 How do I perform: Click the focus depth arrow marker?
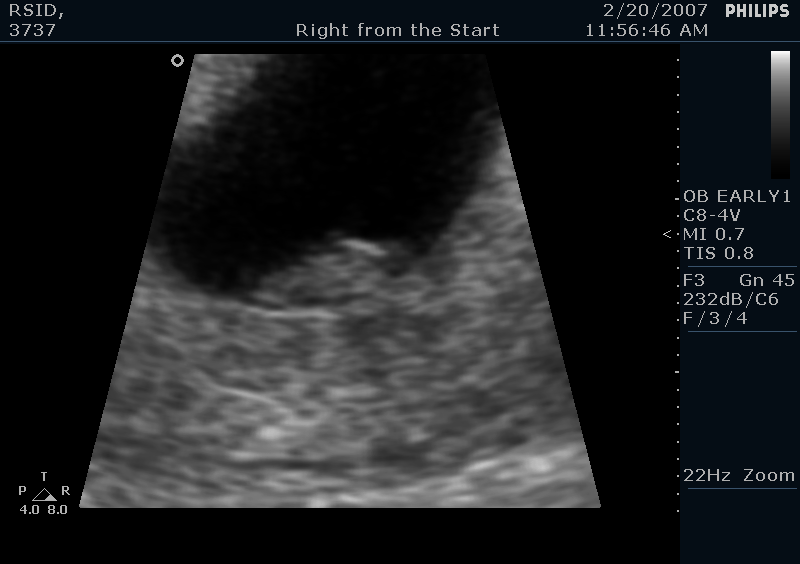pyautogui.click(x=667, y=234)
